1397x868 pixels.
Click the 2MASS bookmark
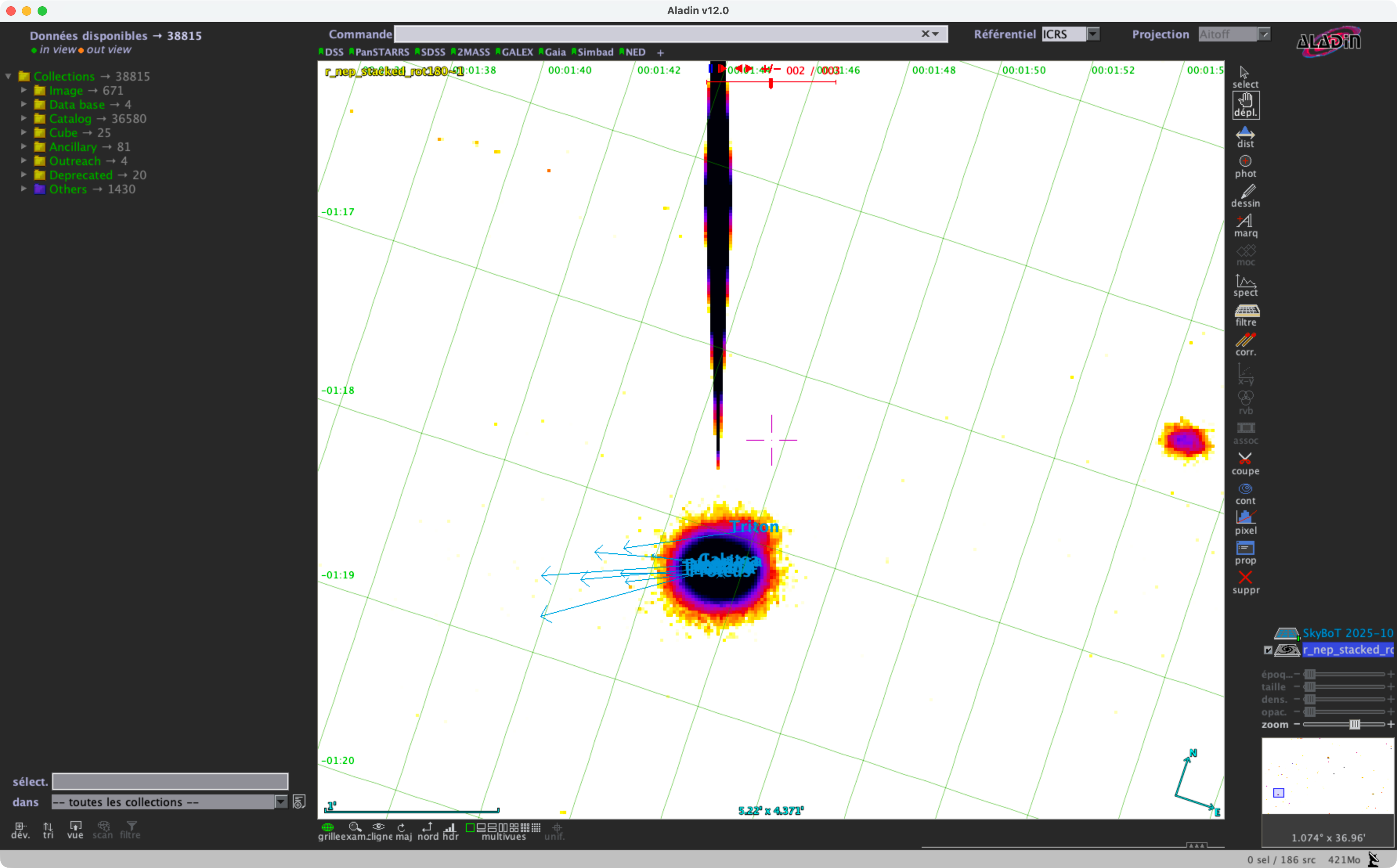coord(470,52)
